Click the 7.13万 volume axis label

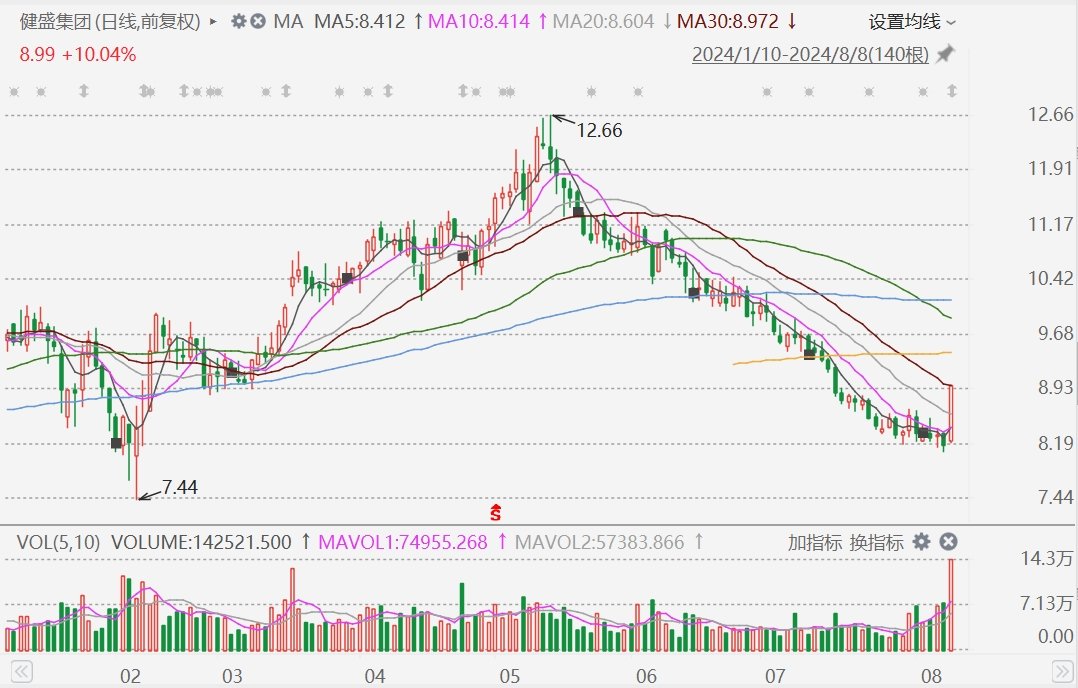click(x=1046, y=603)
